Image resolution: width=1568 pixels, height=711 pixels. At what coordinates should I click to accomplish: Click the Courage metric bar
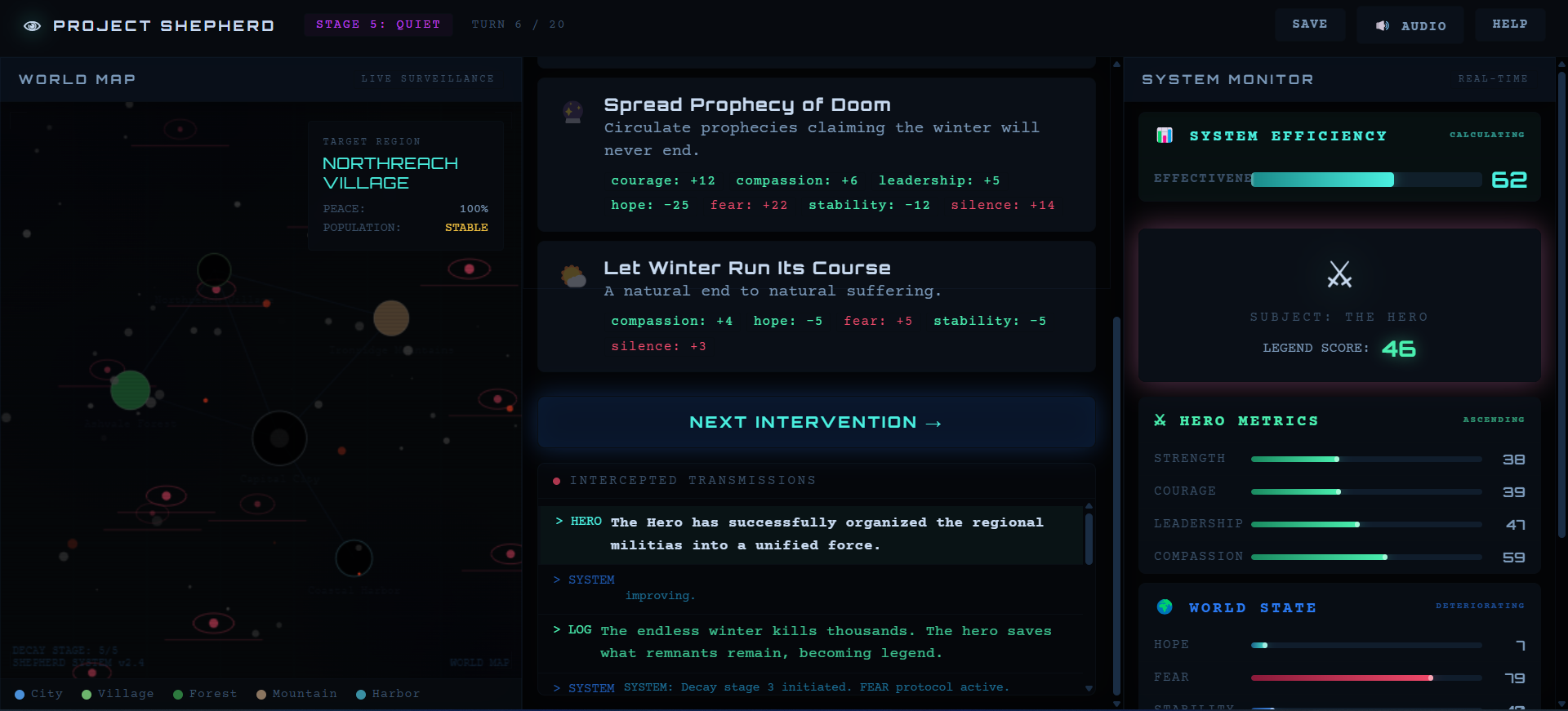[x=1366, y=492]
